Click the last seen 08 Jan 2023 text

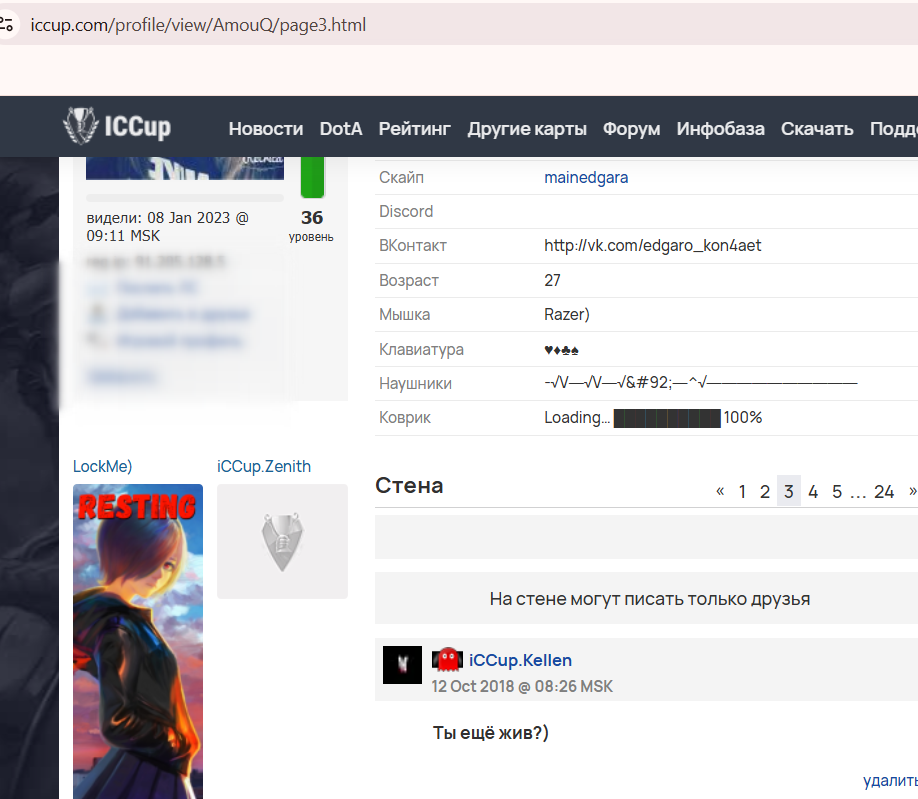point(167,227)
